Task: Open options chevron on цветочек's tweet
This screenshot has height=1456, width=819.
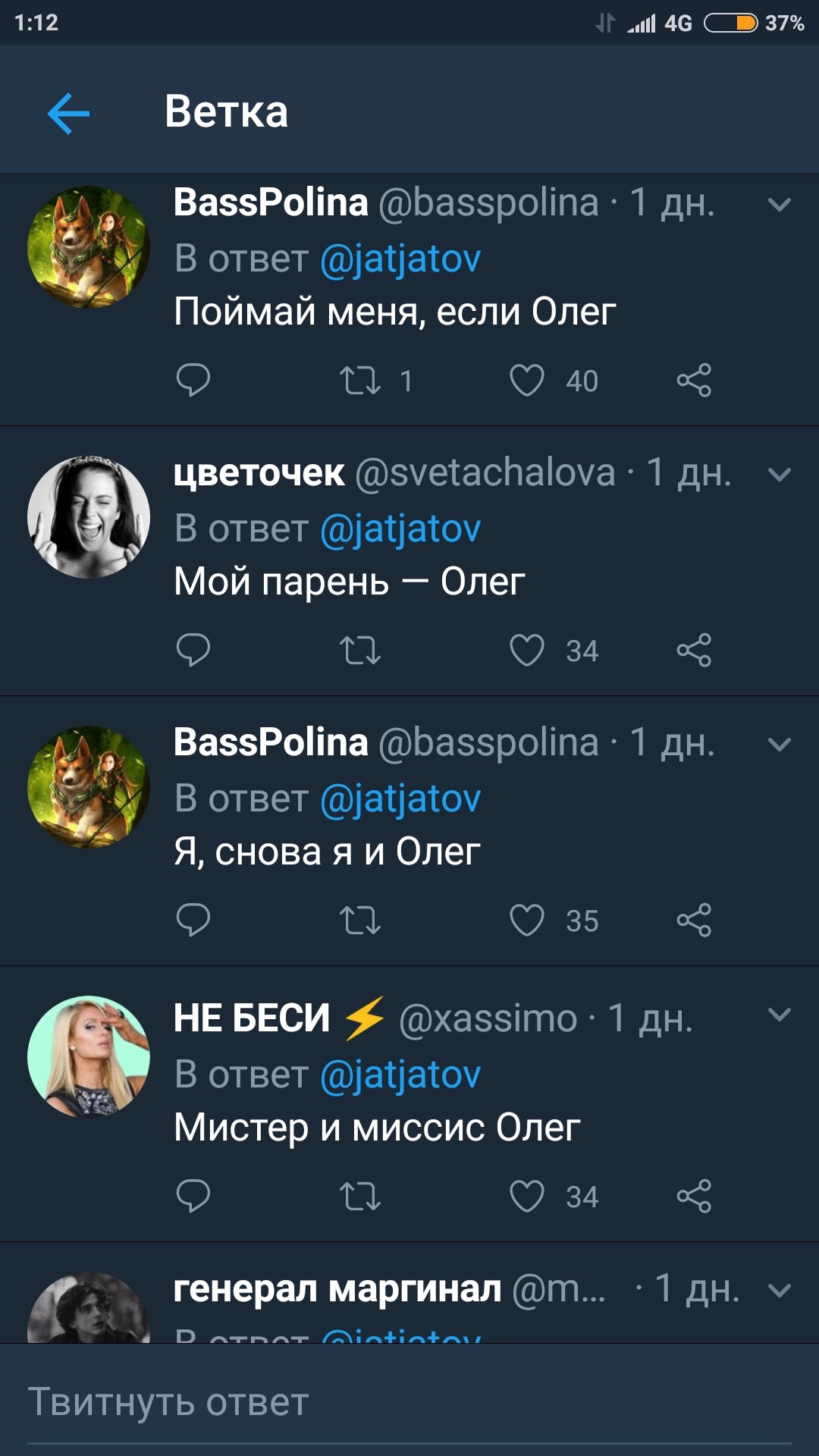Action: click(780, 475)
